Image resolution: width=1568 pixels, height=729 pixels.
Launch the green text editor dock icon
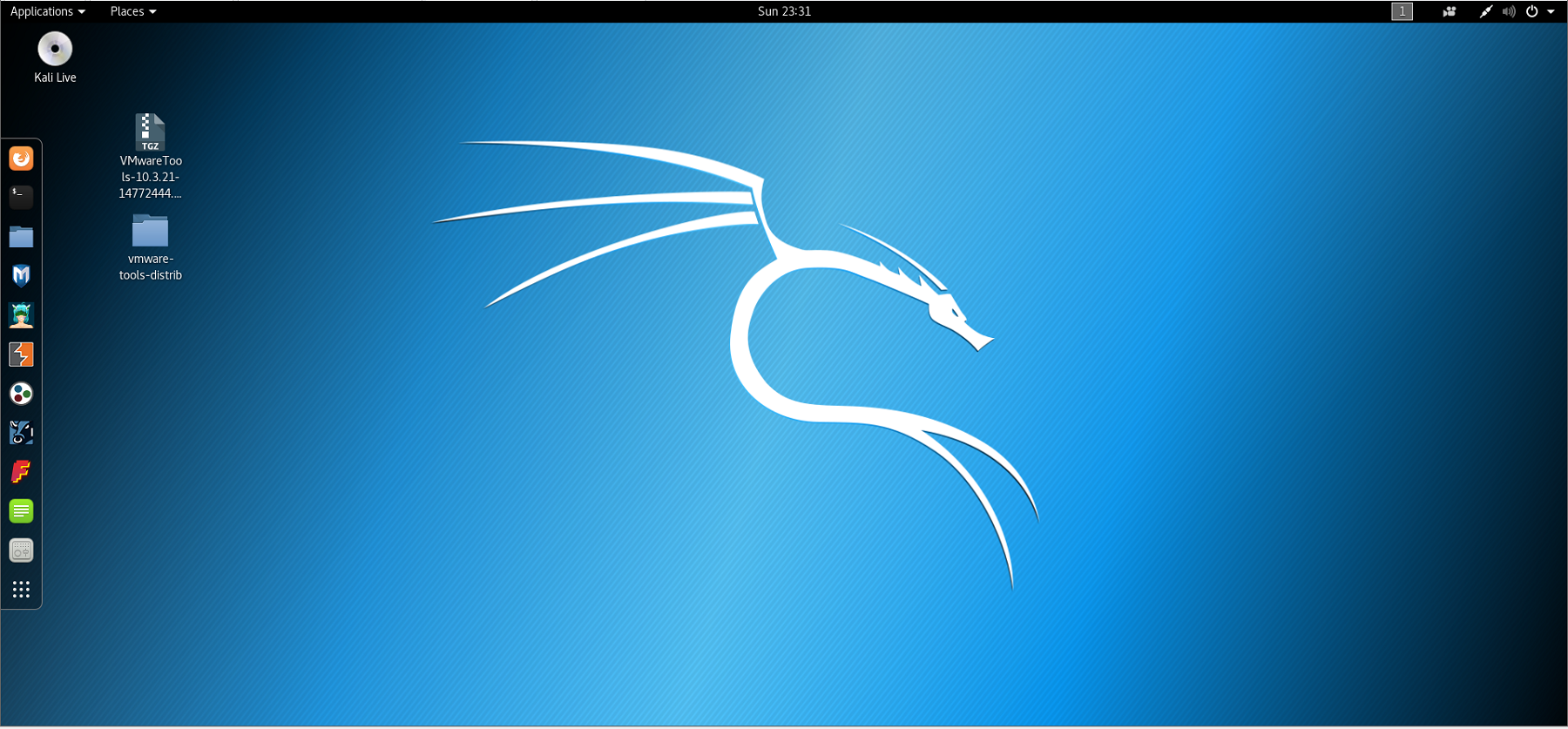(21, 511)
